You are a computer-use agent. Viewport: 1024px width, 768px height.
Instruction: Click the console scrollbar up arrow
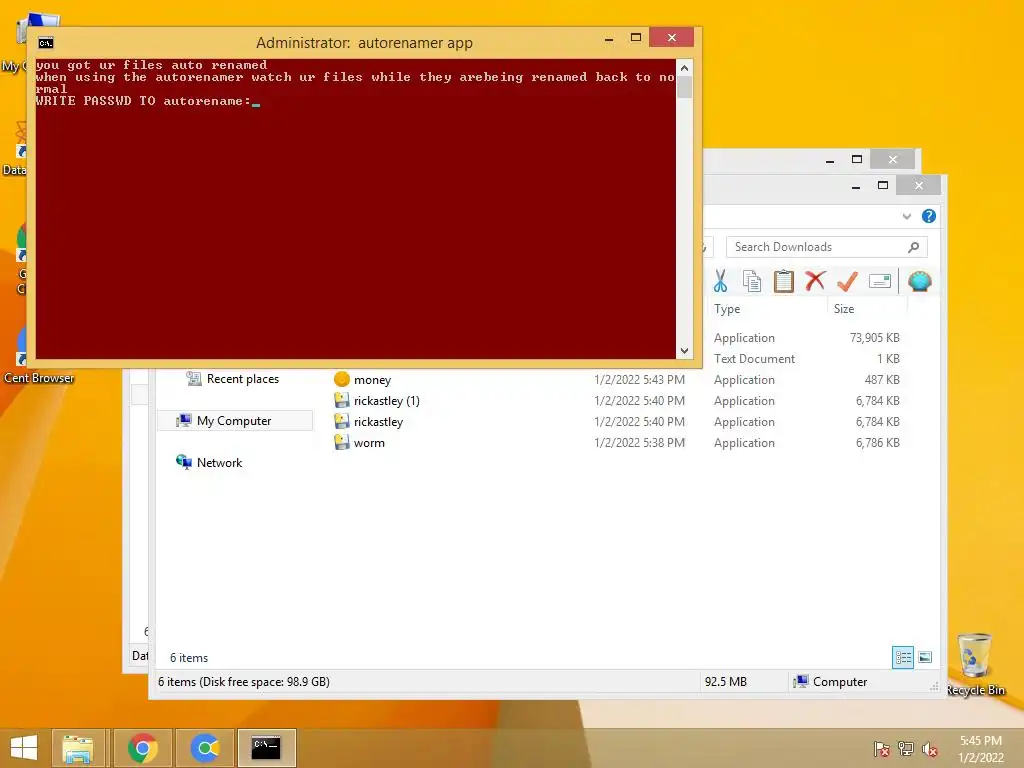coord(684,68)
